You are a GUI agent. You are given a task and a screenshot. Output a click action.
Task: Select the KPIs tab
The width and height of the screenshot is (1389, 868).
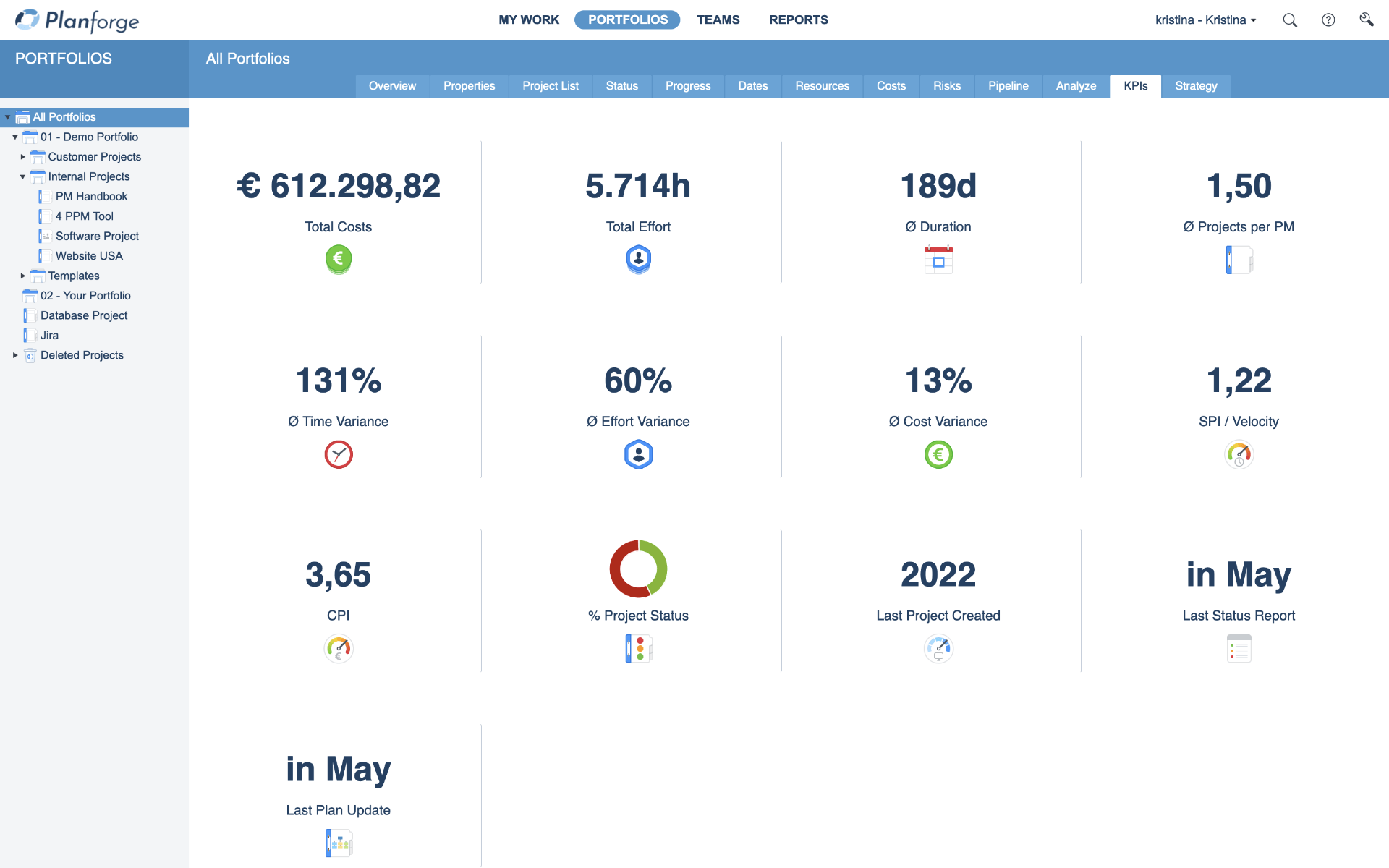(x=1135, y=86)
